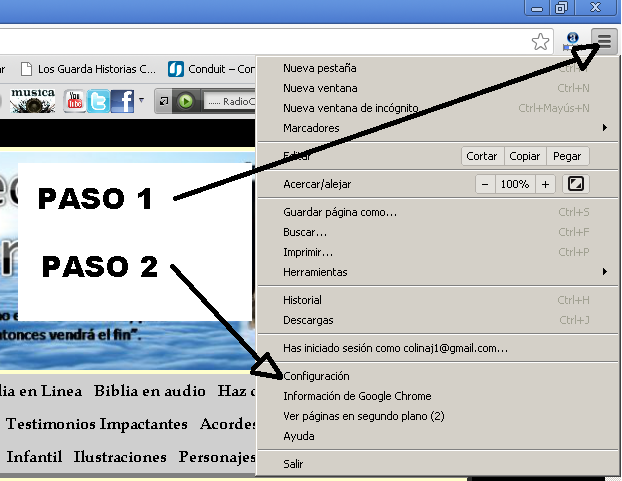Open the Facebook toolbar icon
The width and height of the screenshot is (622, 481).
click(x=122, y=101)
